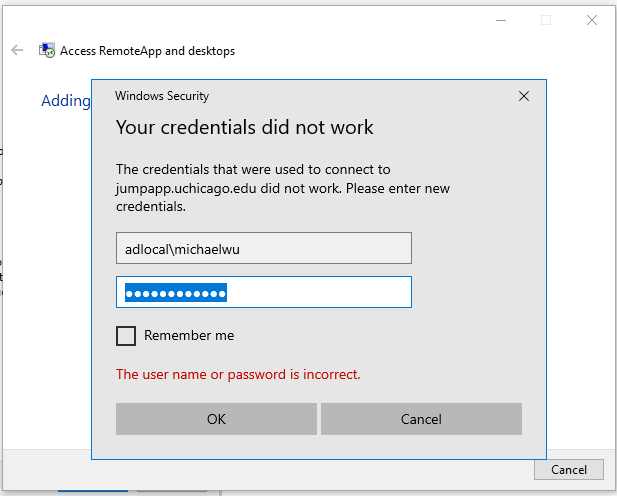Click the adlocal\michaelwu username field
Screen dimensions: 617x496
point(264,248)
